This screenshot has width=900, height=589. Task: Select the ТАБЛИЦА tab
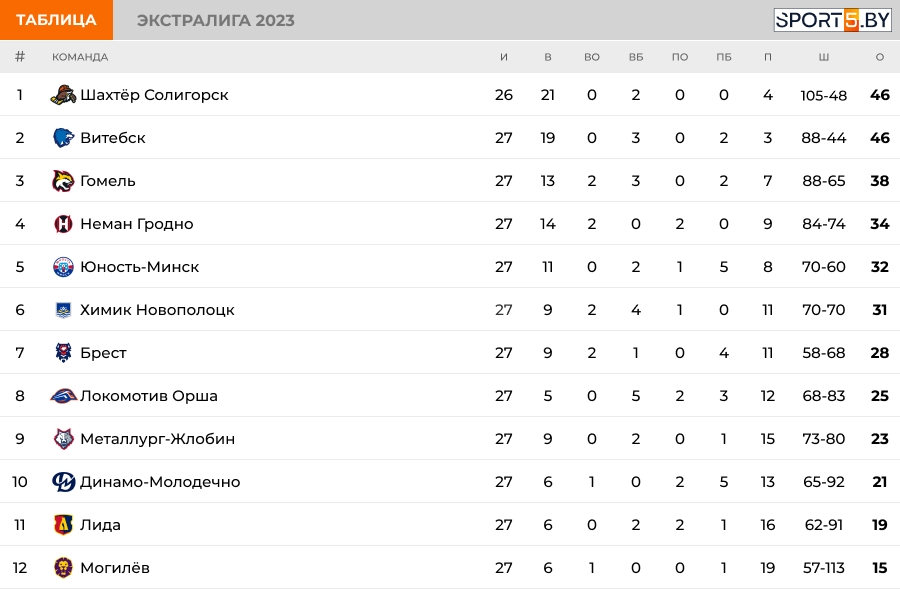coord(56,20)
